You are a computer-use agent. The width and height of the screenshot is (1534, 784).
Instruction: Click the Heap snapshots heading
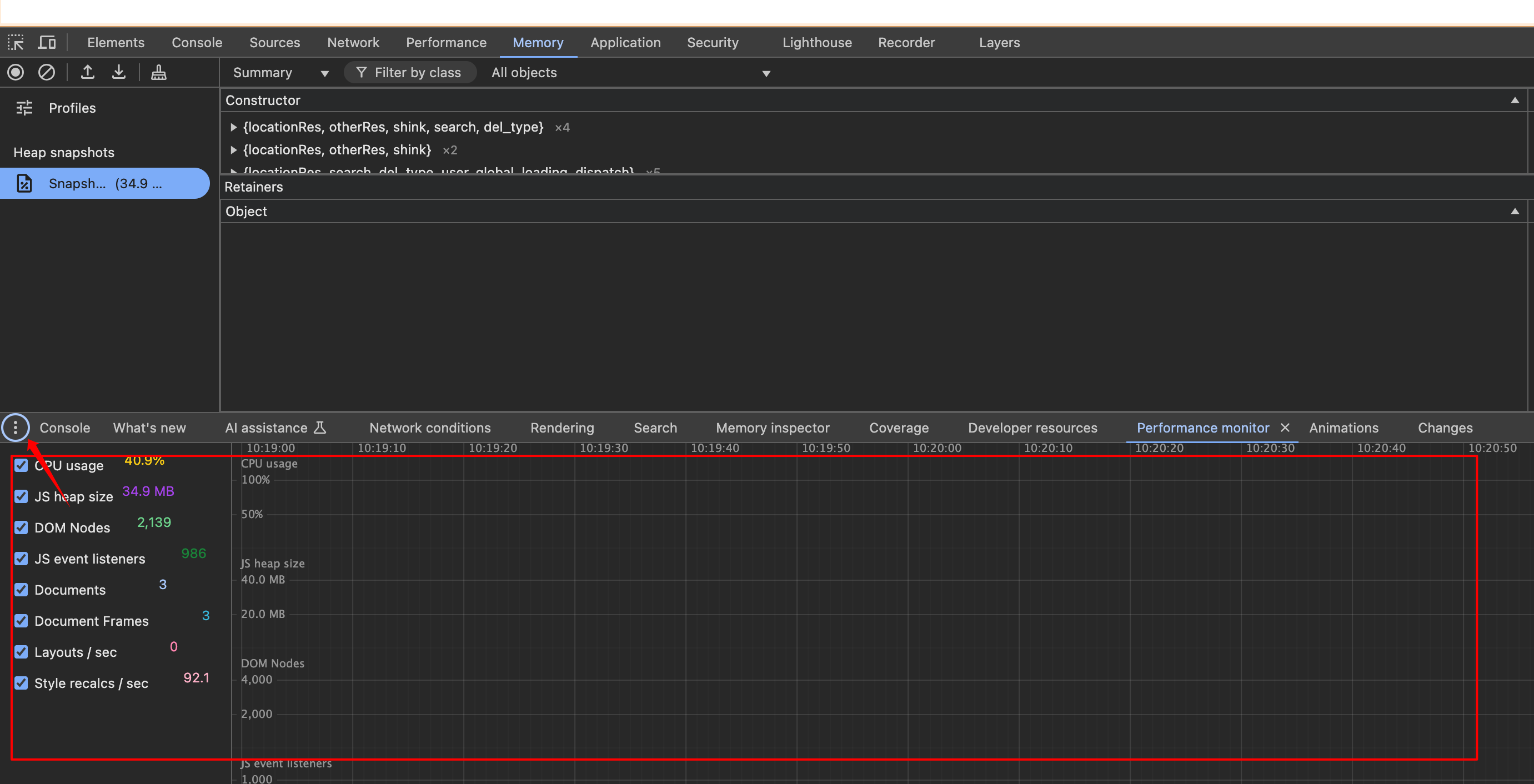(x=64, y=152)
